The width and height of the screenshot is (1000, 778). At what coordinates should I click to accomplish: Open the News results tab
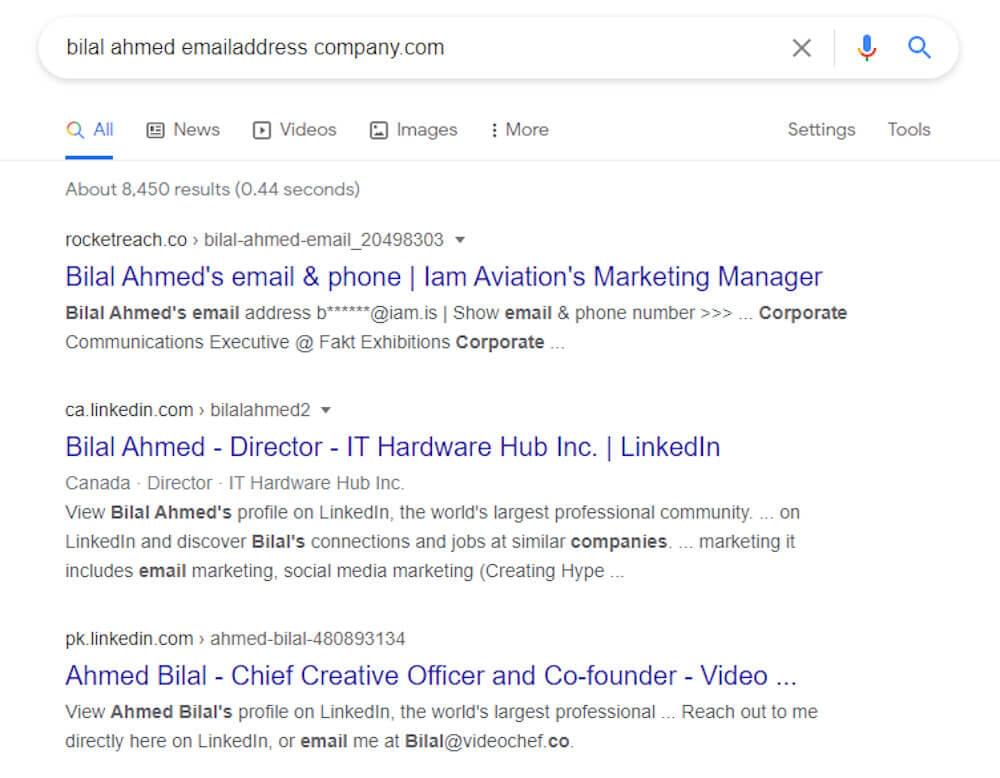196,129
